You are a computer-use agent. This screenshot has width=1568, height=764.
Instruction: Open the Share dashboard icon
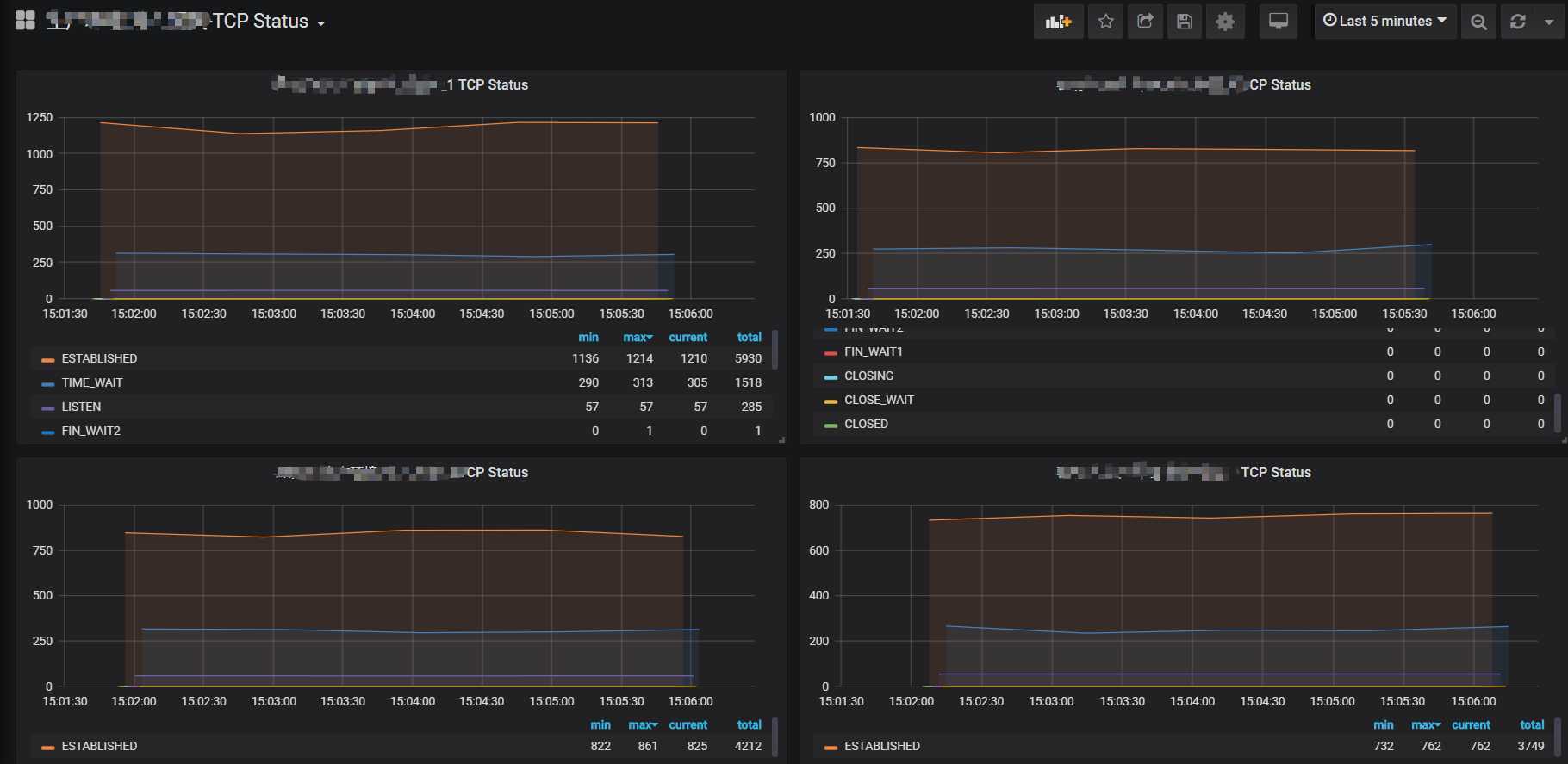pos(1145,22)
